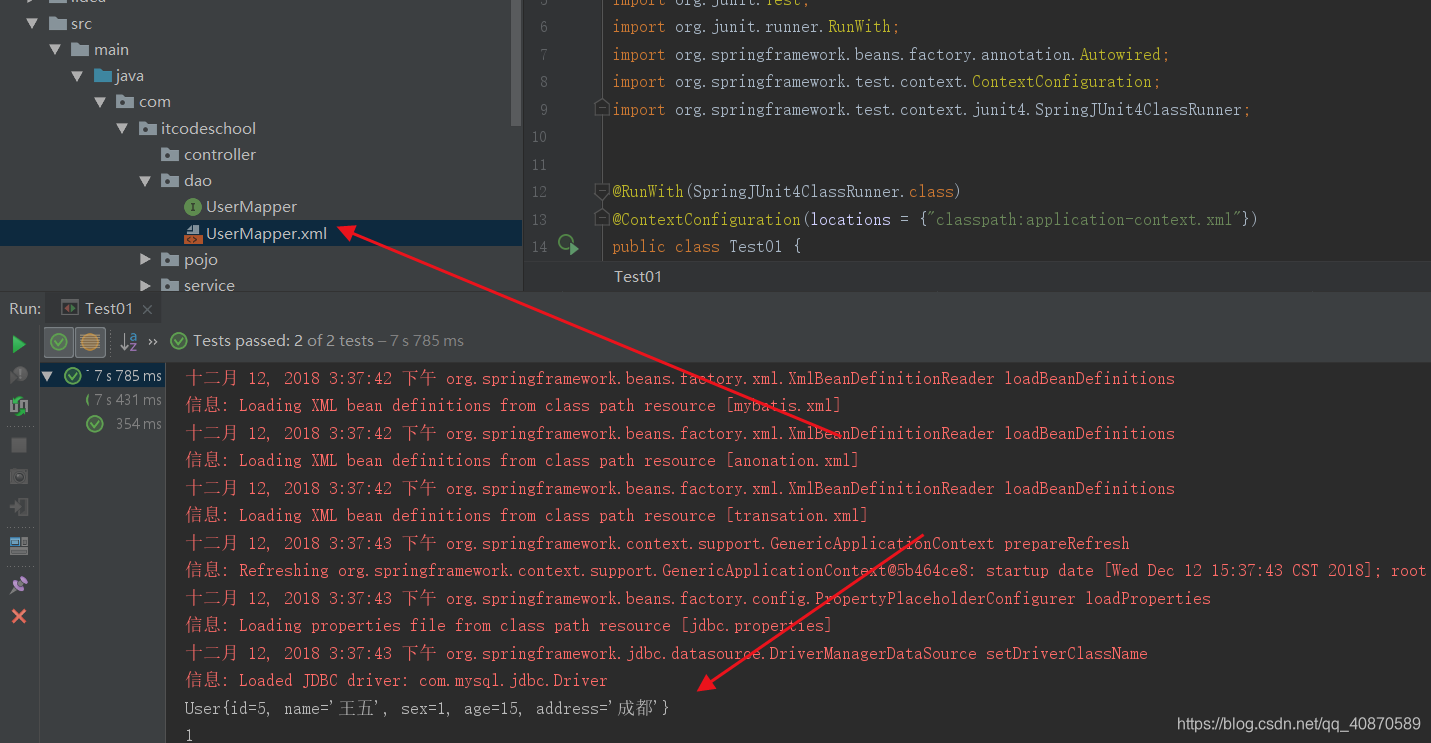
Task: Click the dao package label
Action: coord(197,180)
